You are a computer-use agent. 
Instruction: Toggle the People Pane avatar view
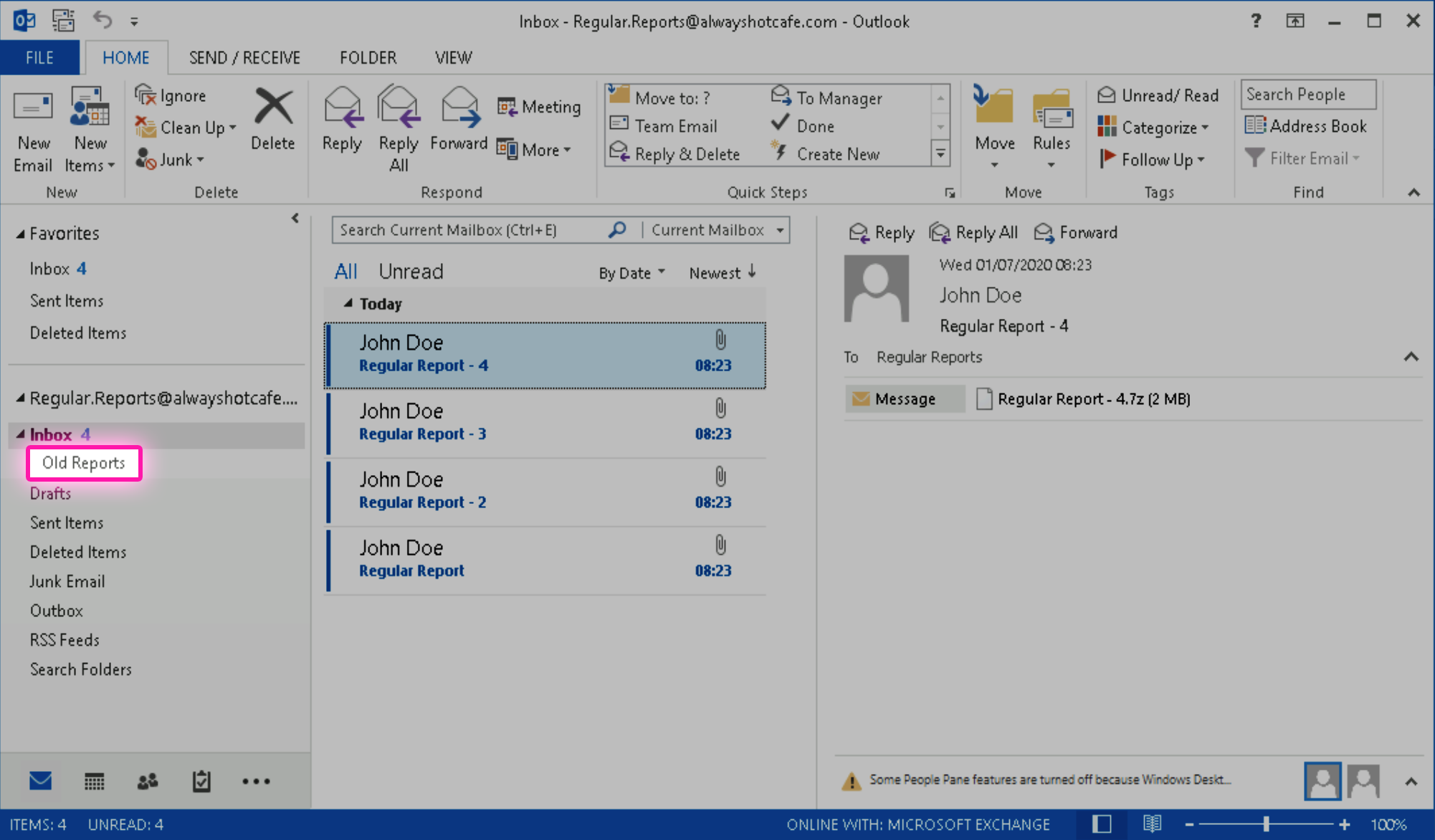click(1322, 781)
